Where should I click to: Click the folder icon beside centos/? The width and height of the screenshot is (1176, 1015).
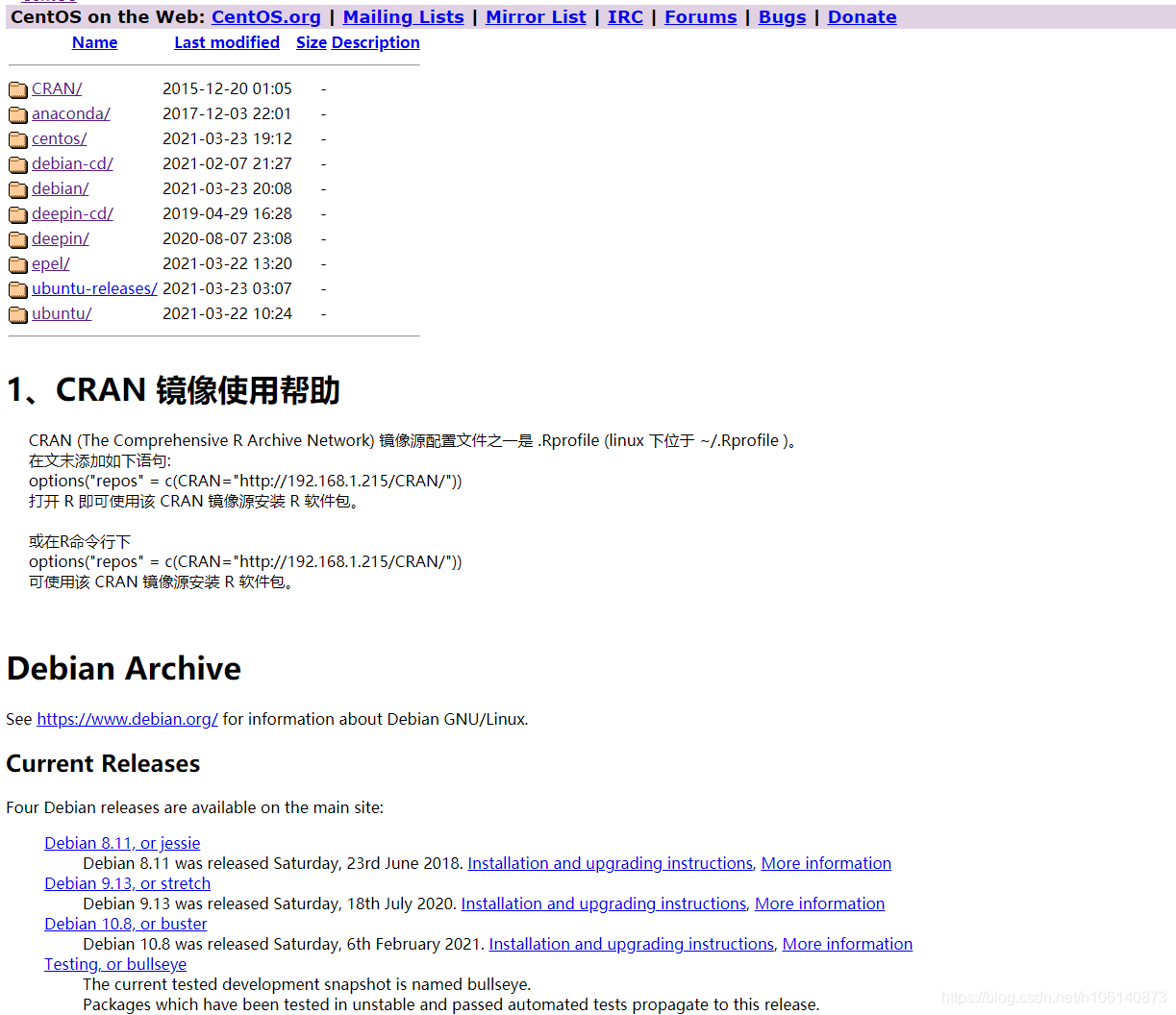pos(18,139)
